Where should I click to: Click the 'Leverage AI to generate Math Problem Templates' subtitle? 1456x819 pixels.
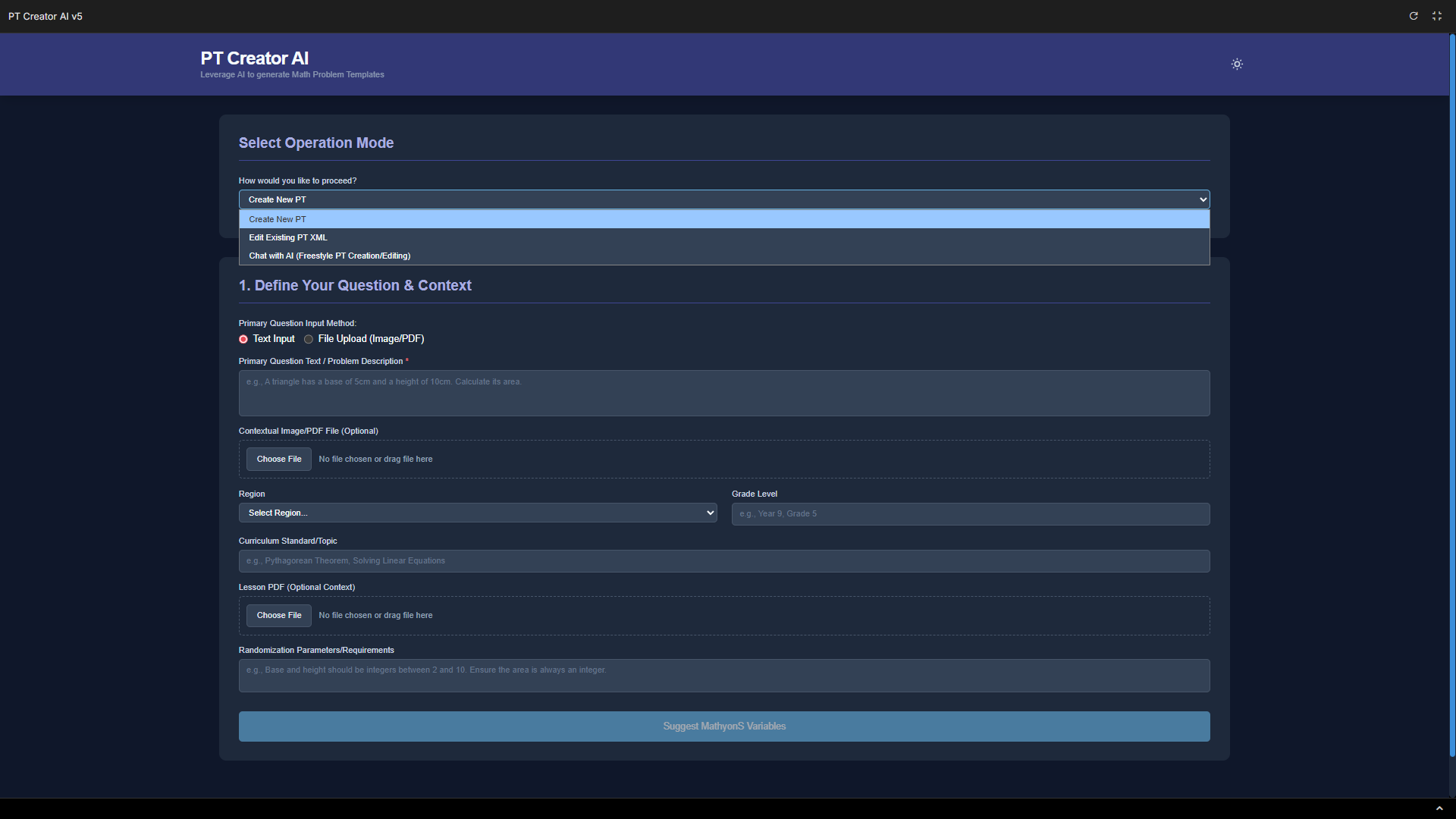[292, 75]
